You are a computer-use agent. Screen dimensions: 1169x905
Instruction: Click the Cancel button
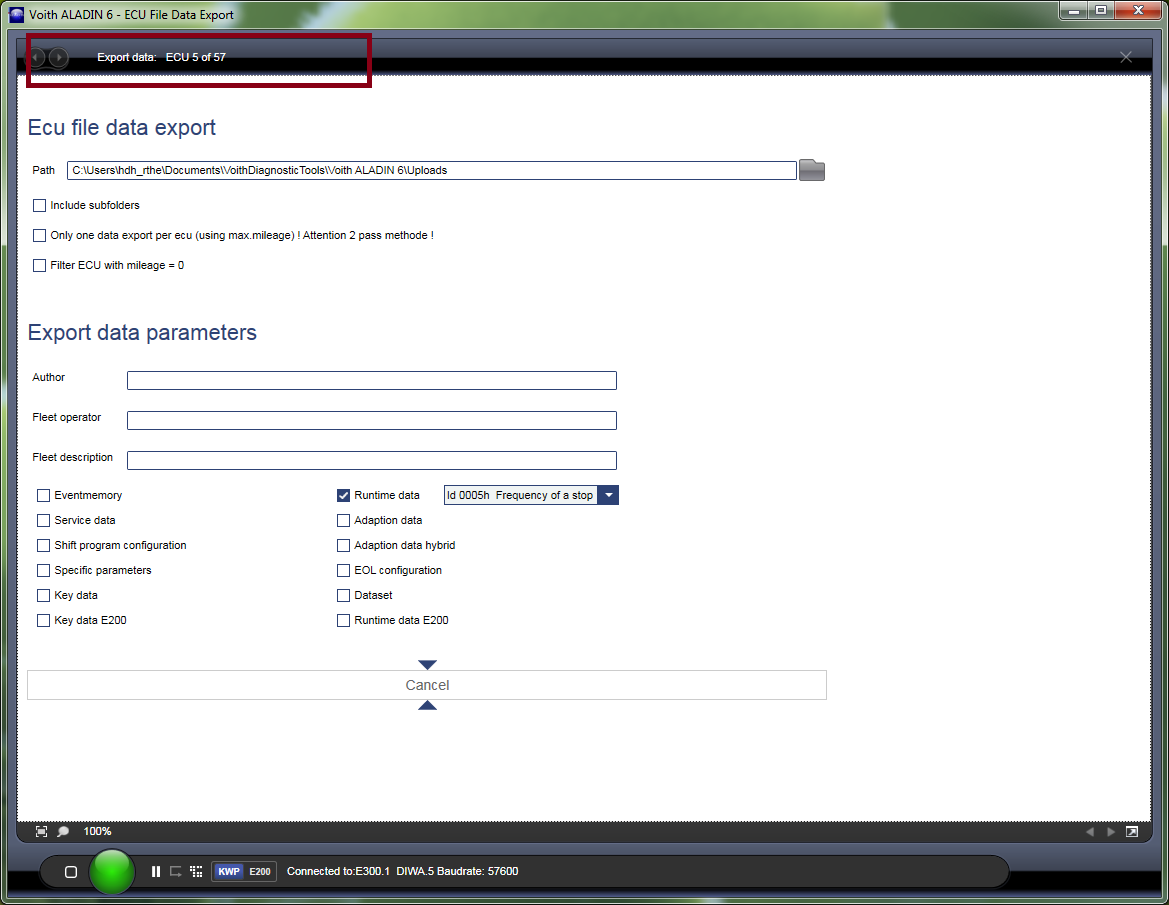427,685
